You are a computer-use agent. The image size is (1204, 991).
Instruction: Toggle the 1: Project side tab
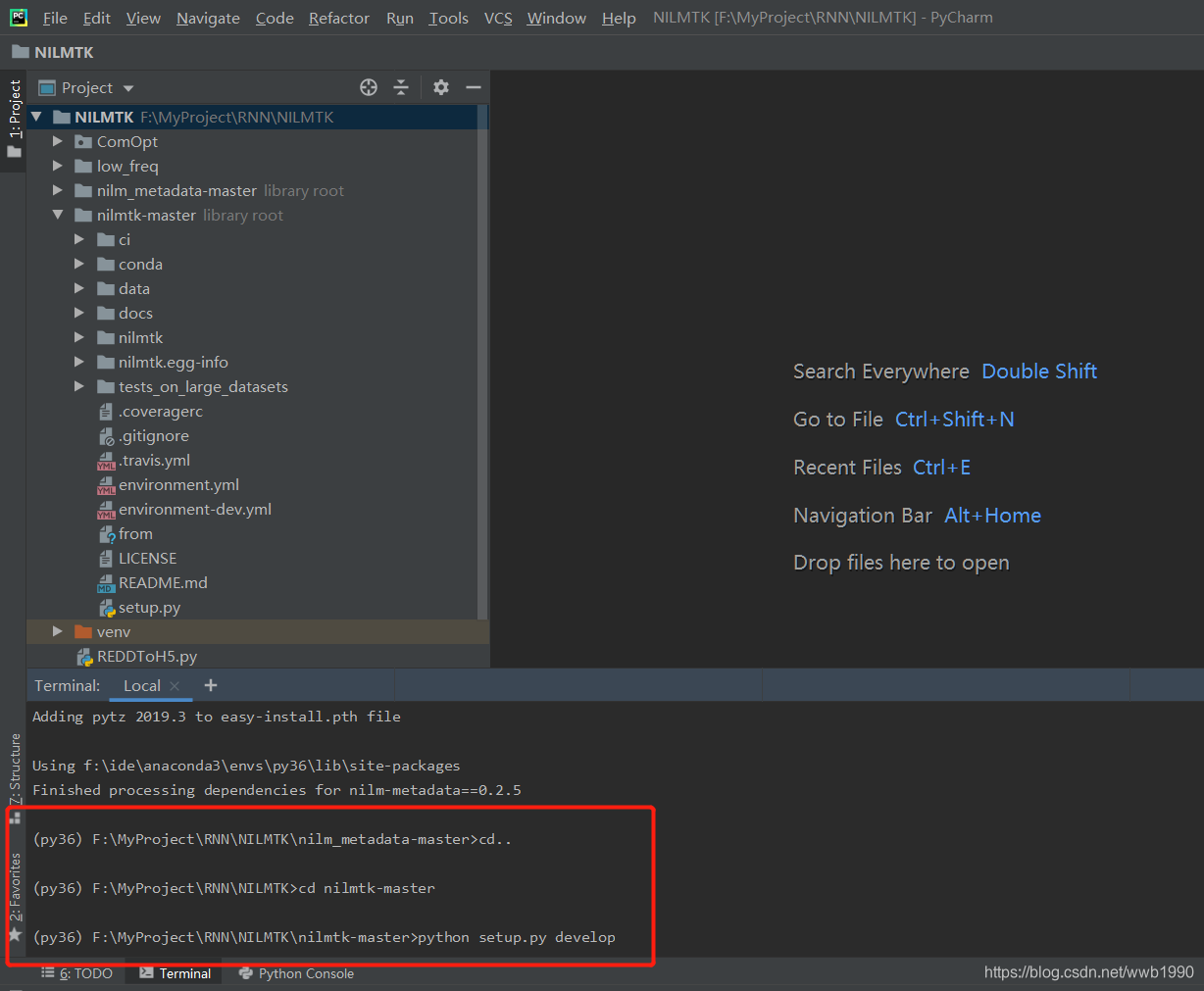(x=14, y=118)
